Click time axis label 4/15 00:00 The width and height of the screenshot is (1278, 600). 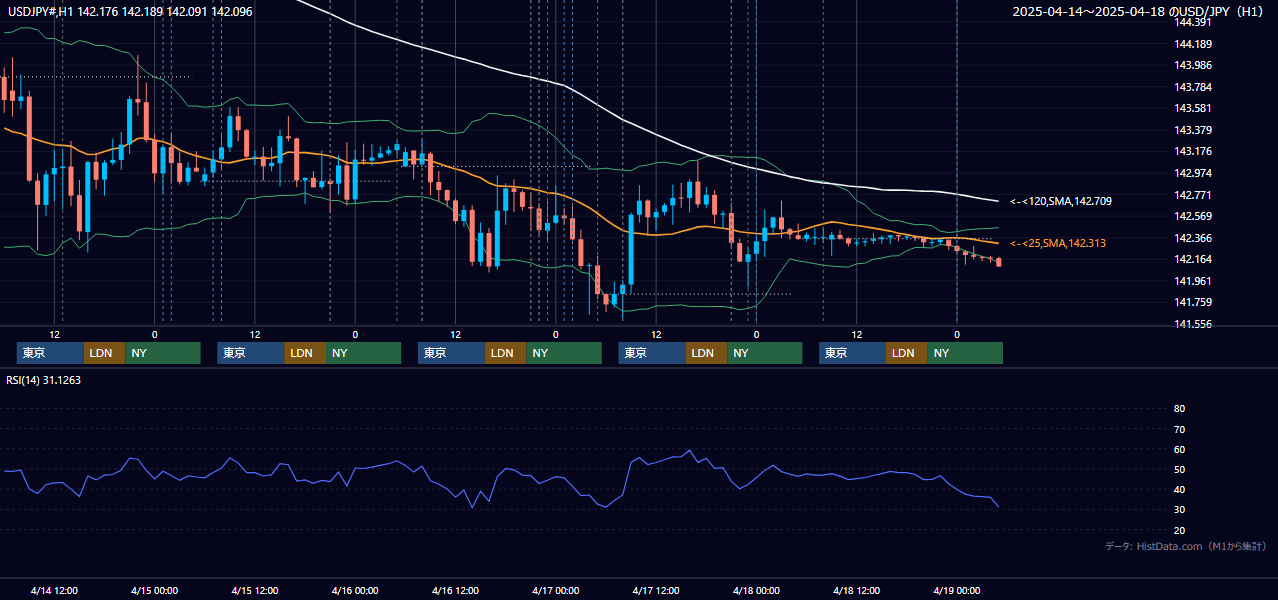pyautogui.click(x=155, y=590)
